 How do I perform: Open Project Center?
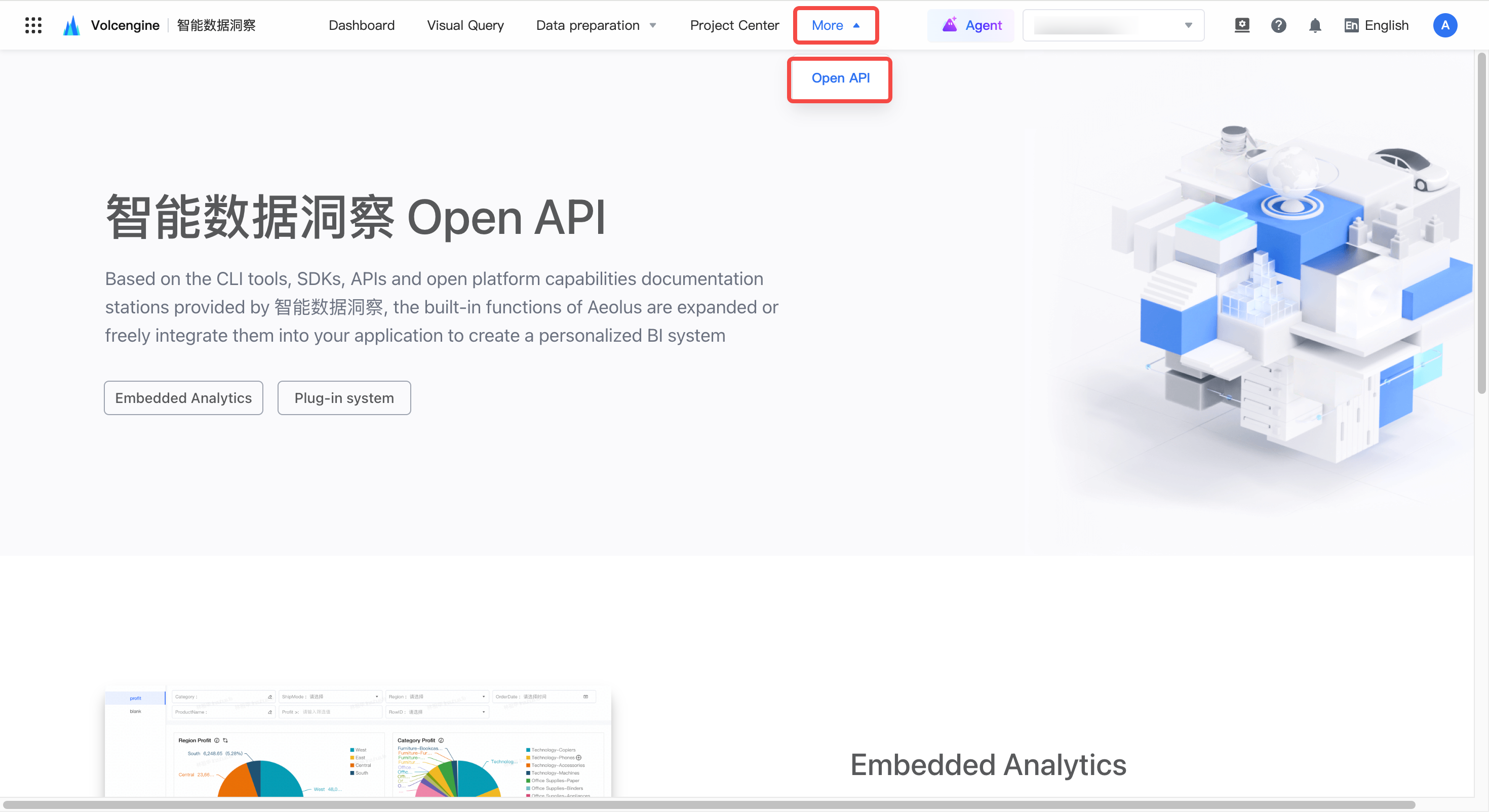(x=734, y=25)
